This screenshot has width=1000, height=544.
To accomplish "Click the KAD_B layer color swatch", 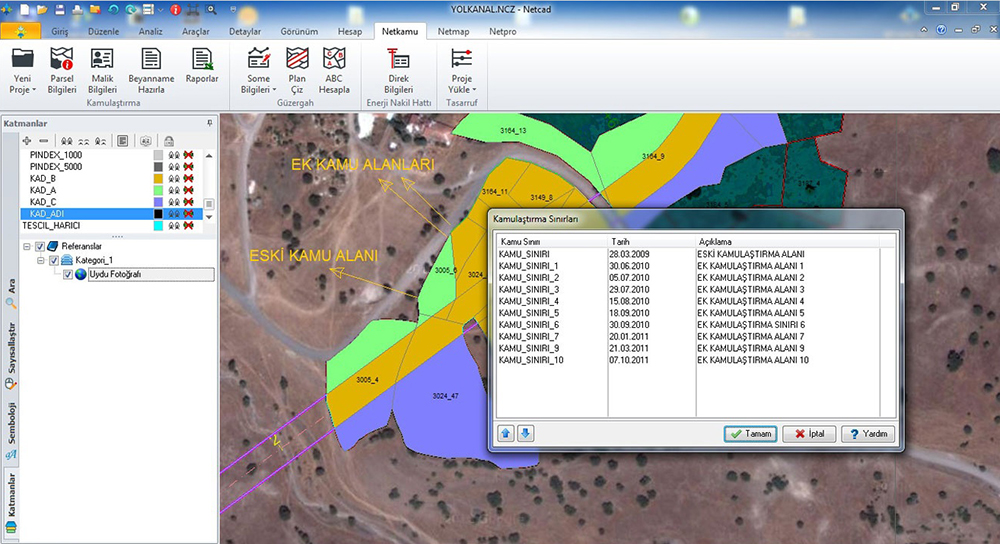I will [x=158, y=177].
